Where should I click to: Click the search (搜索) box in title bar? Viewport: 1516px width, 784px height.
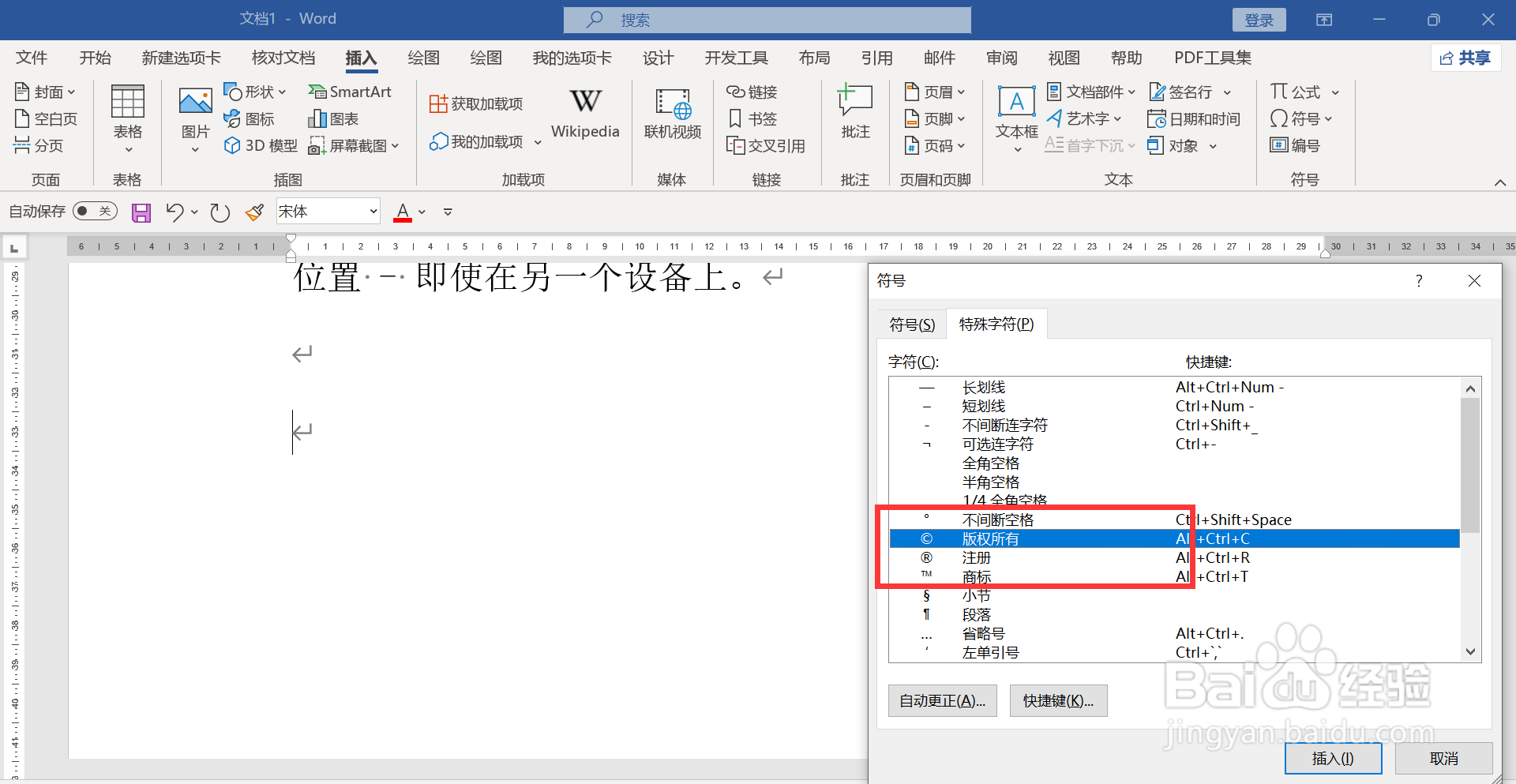pos(767,20)
